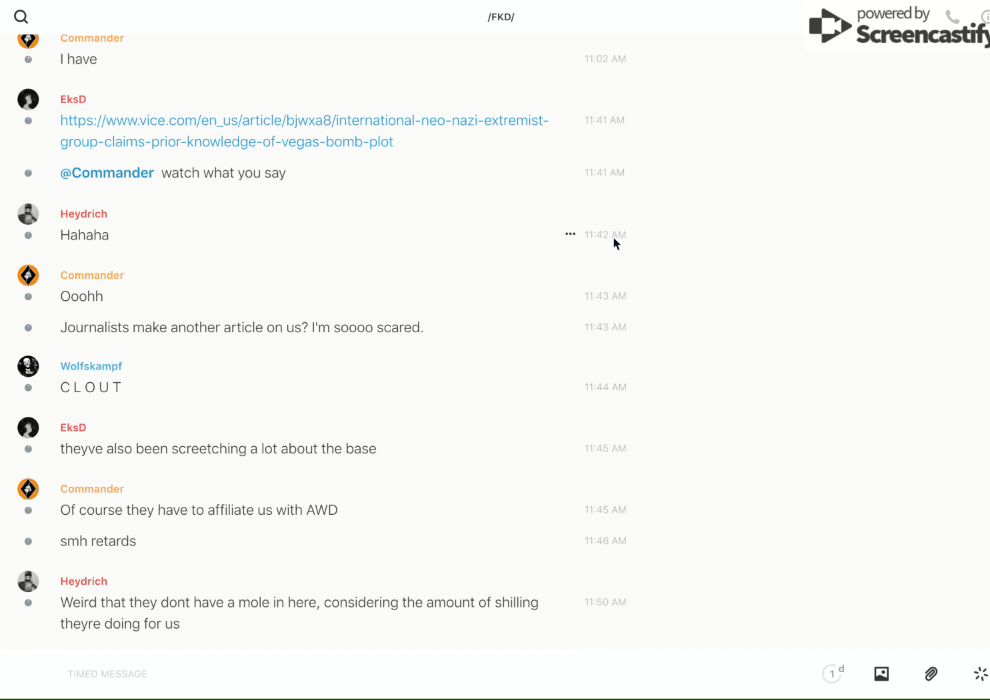Screen dimensions: 990x700
Task: Click Commander's avatar beside Ooohh message
Action: [x=28, y=275]
